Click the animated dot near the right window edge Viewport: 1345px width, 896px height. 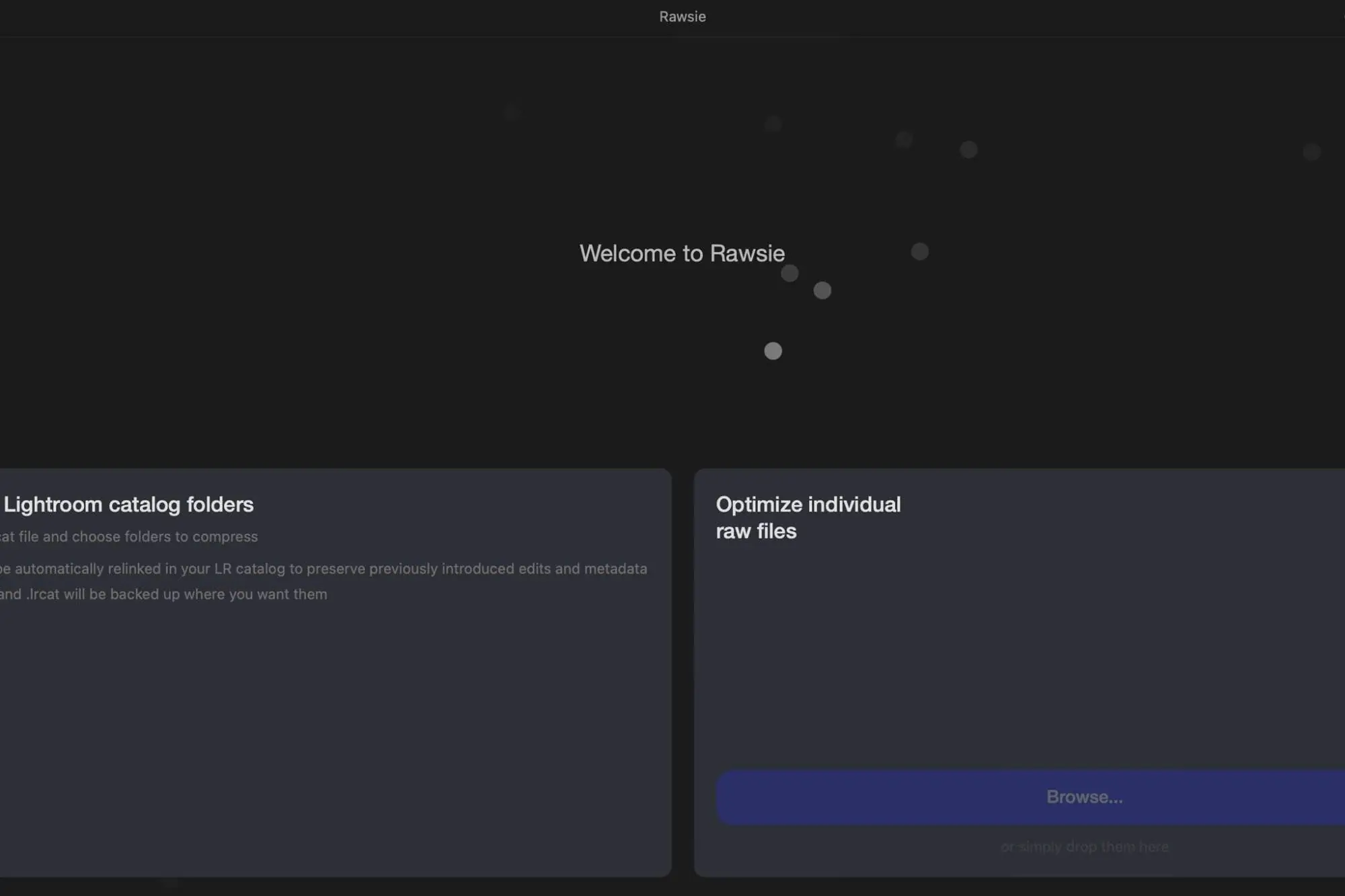(1311, 152)
